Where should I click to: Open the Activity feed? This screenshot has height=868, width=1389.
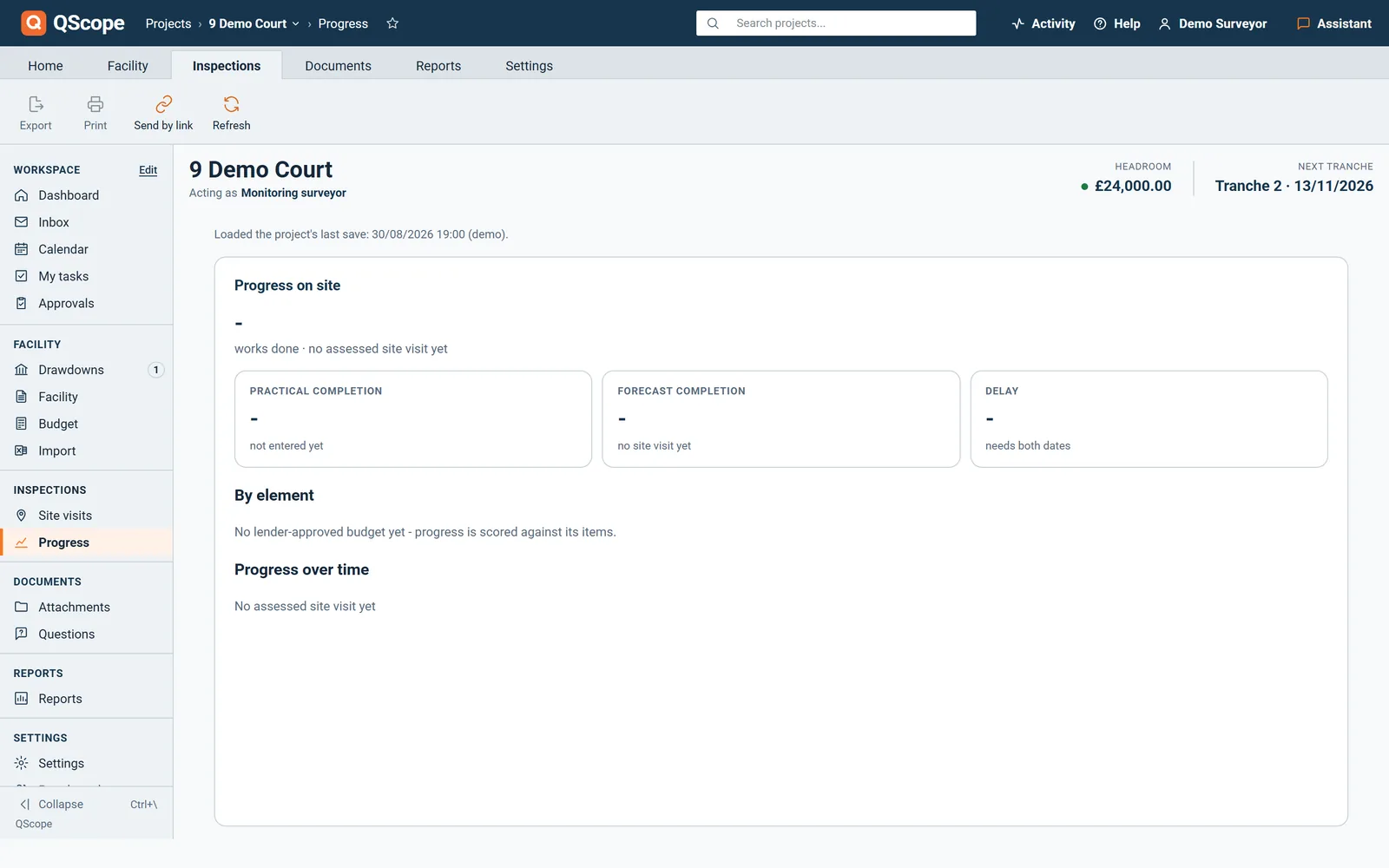click(x=1043, y=23)
